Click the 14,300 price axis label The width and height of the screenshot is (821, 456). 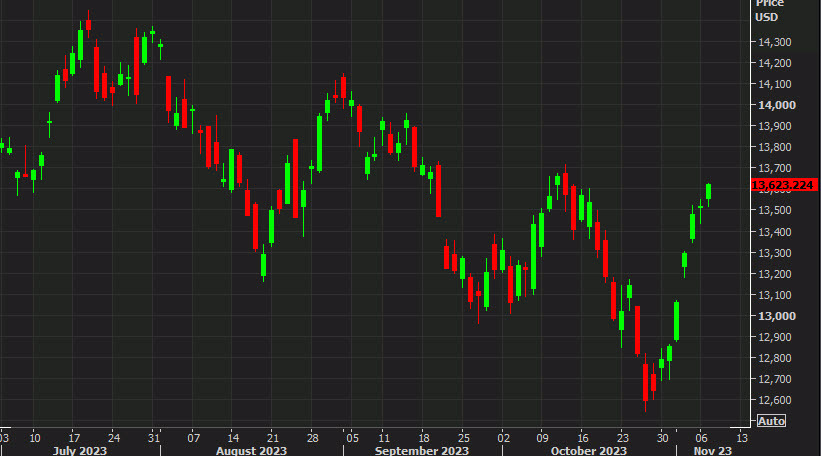[774, 42]
